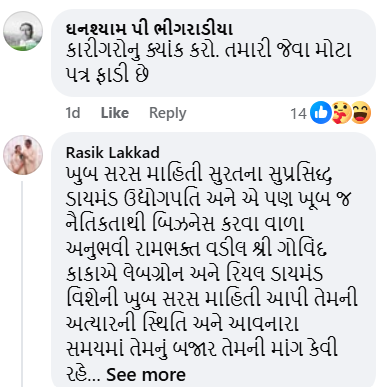Collapse thread via vertical line under Rasik's avatar

coord(22,284)
